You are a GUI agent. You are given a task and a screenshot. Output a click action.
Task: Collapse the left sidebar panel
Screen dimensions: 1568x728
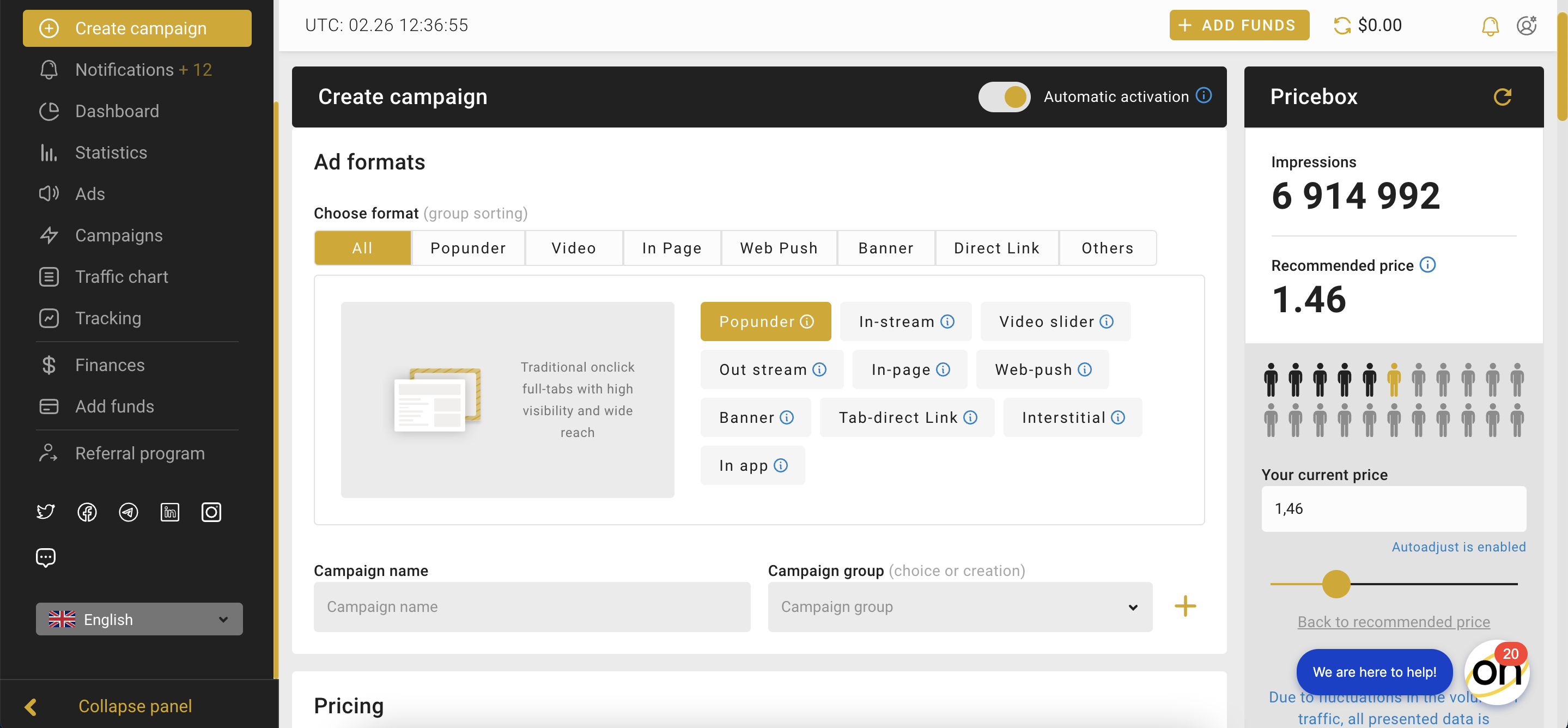(134, 706)
